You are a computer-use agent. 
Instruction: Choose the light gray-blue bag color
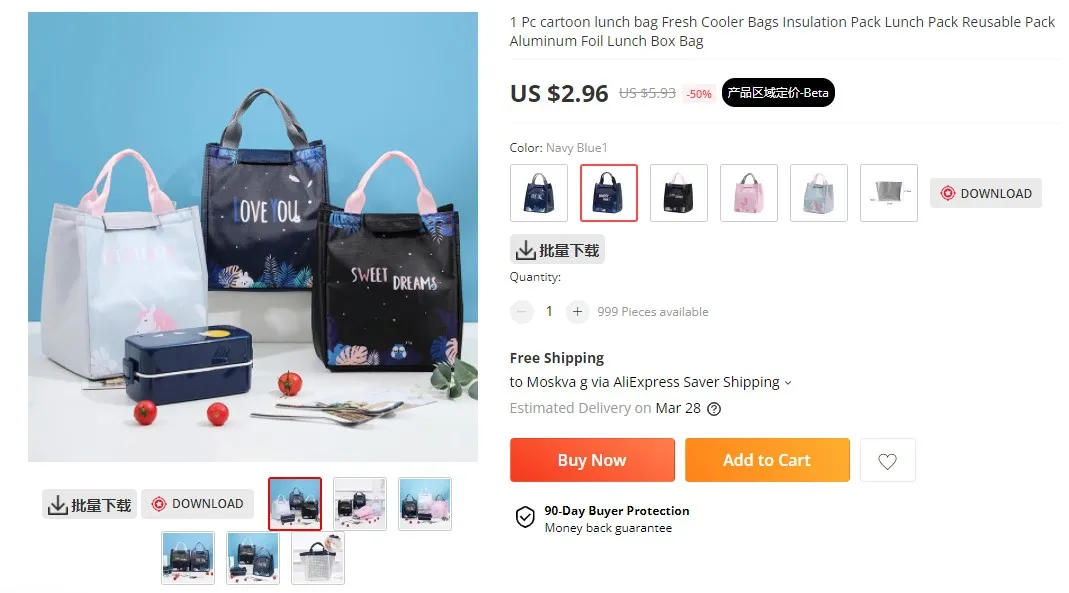[819, 193]
